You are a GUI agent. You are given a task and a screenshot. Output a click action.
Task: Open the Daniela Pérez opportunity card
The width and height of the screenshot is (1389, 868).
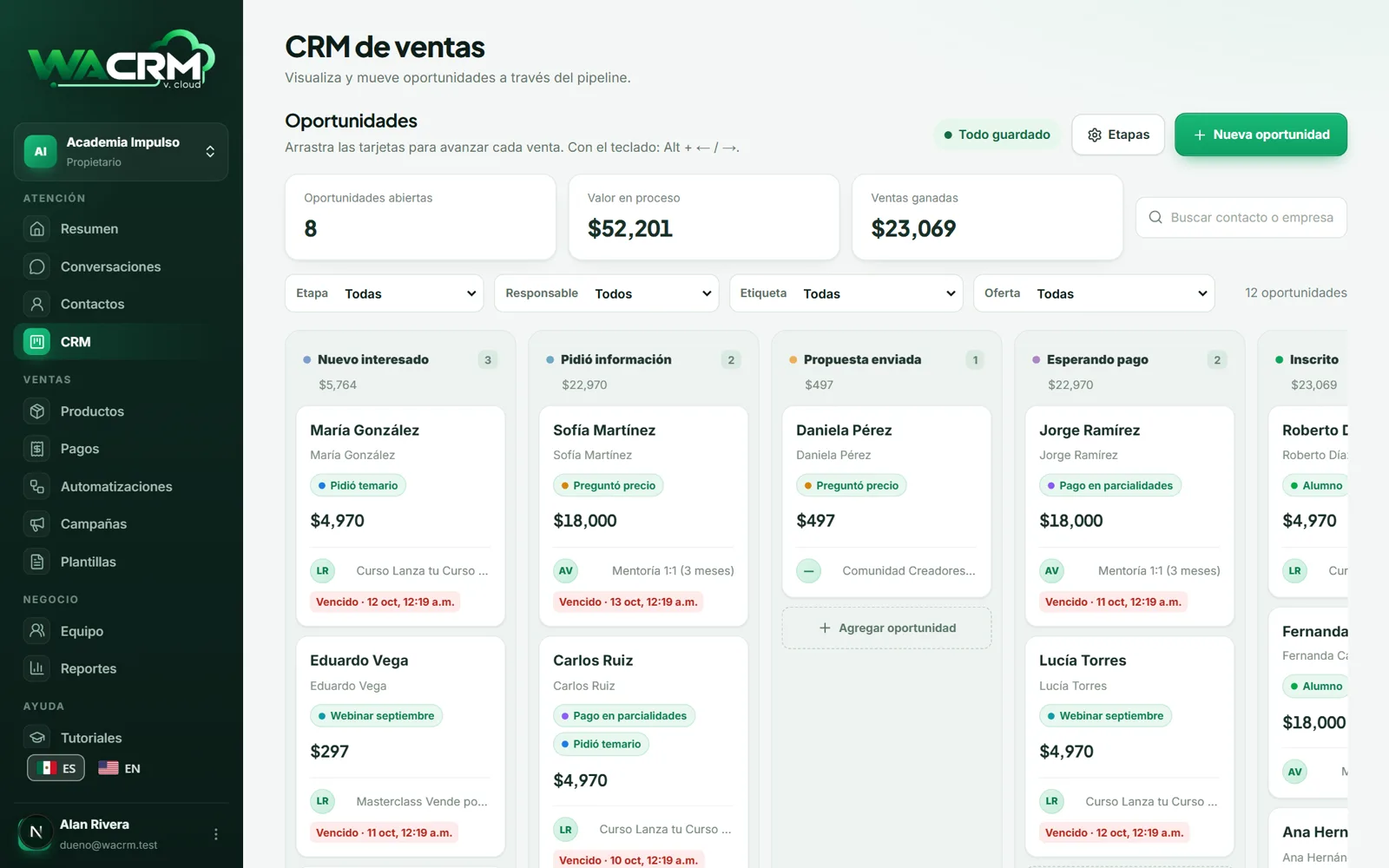coord(886,502)
